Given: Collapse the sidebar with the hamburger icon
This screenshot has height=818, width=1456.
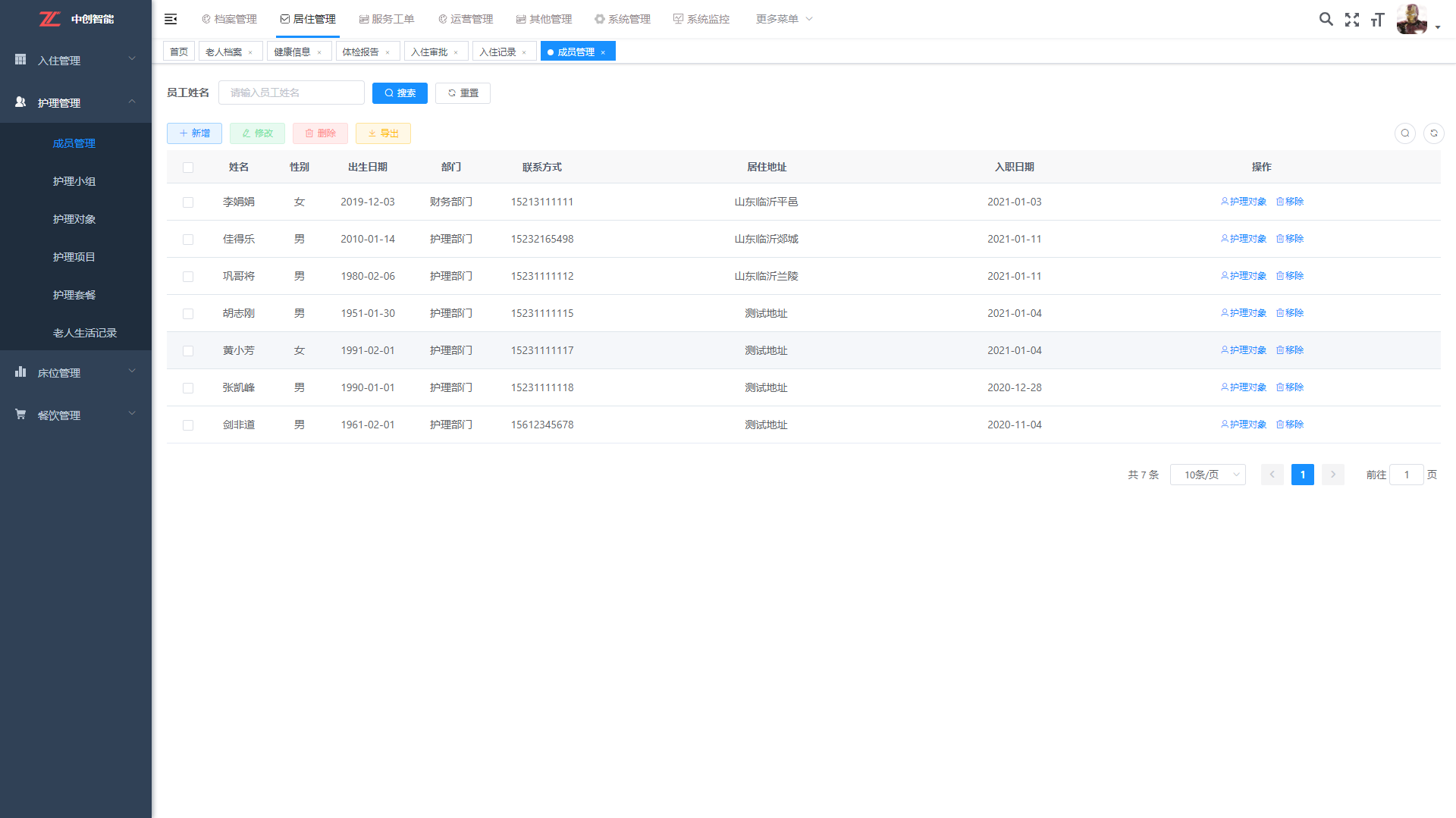Looking at the screenshot, I should click(171, 19).
